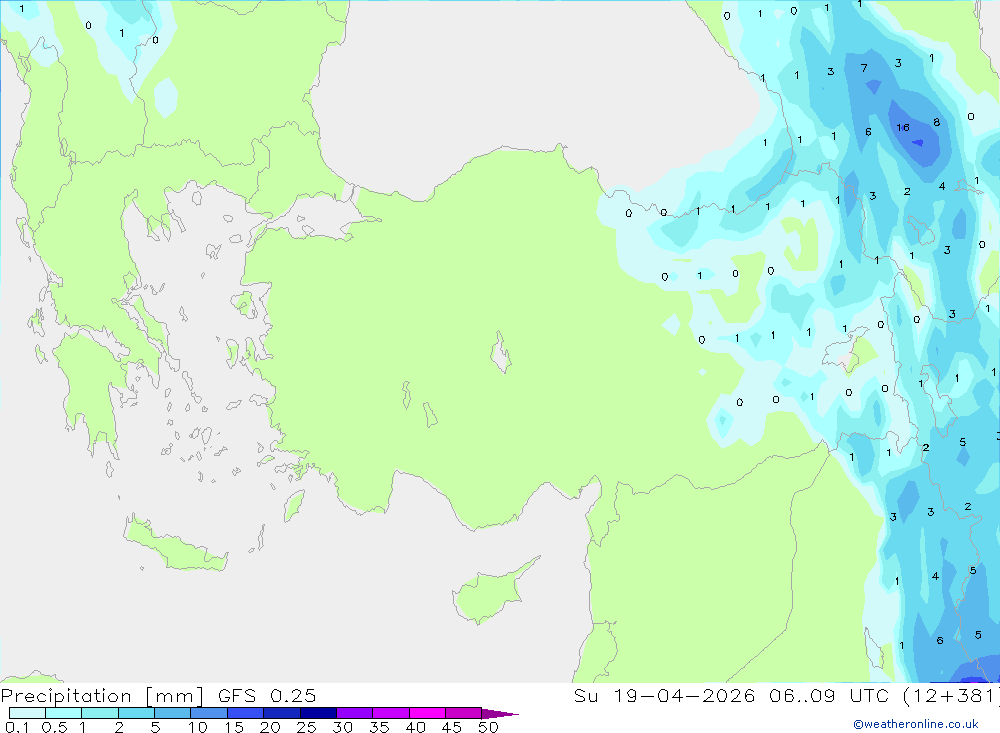The image size is (1000, 733).
Task: Select the 2–5 mm legend color swatch
Action: click(x=136, y=713)
